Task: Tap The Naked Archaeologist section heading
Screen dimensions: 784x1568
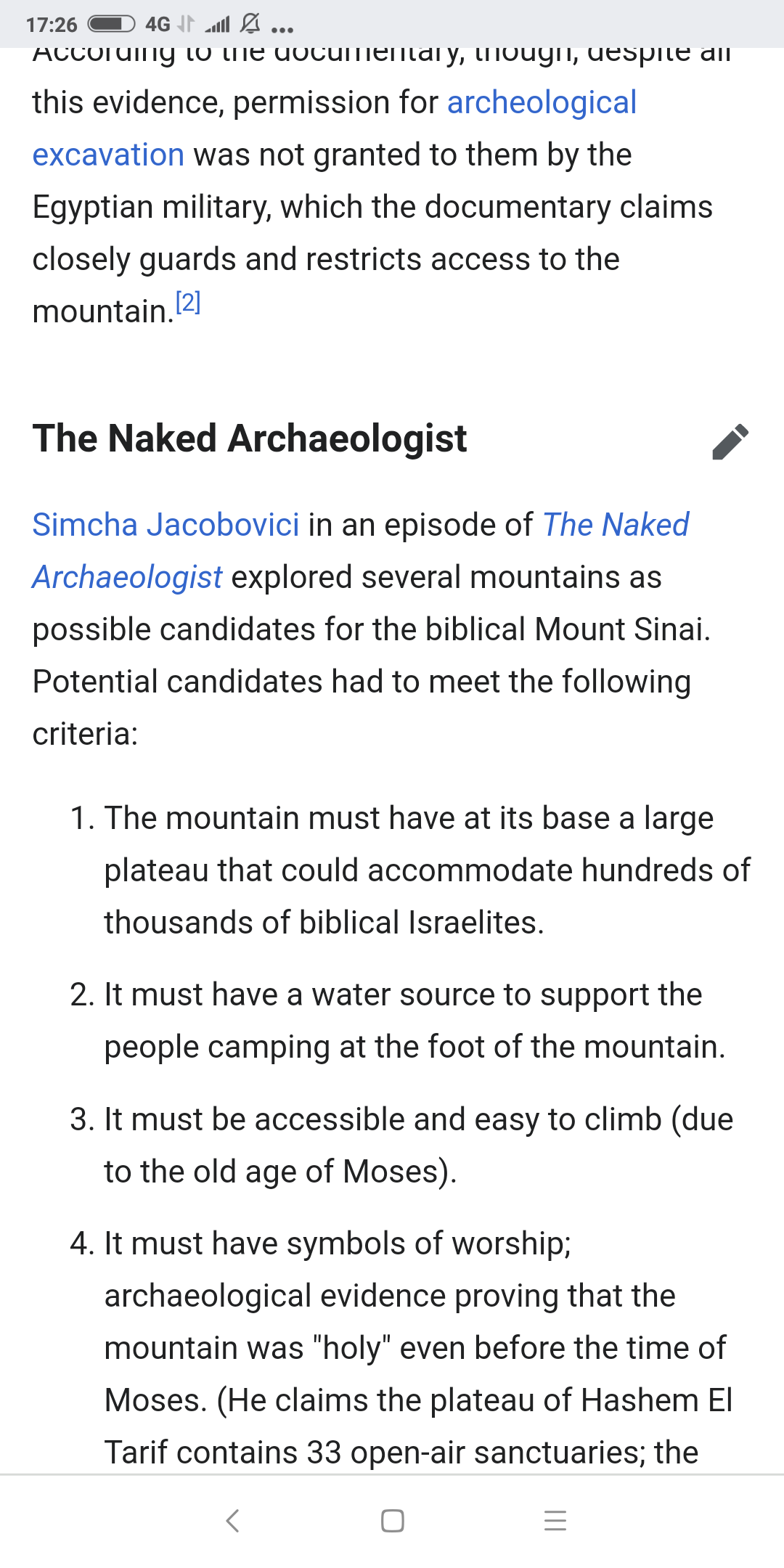Action: [x=250, y=438]
